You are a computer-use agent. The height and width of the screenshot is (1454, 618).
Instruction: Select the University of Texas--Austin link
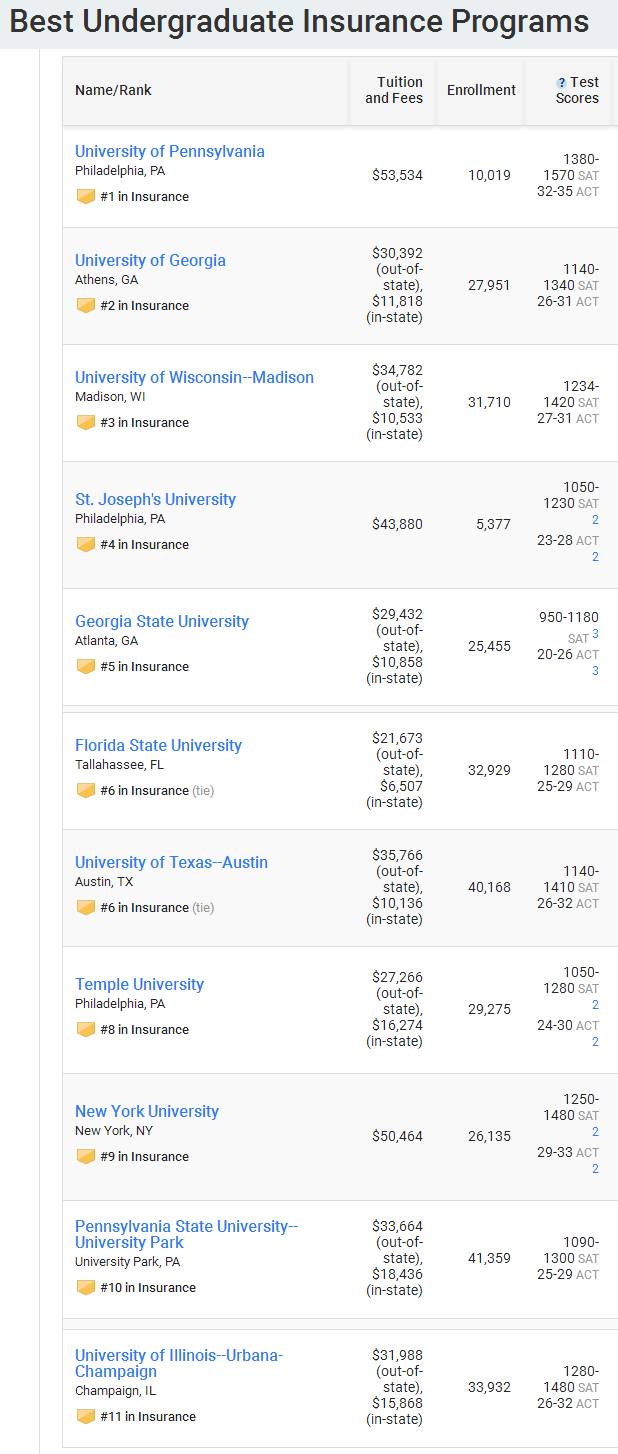[x=171, y=862]
